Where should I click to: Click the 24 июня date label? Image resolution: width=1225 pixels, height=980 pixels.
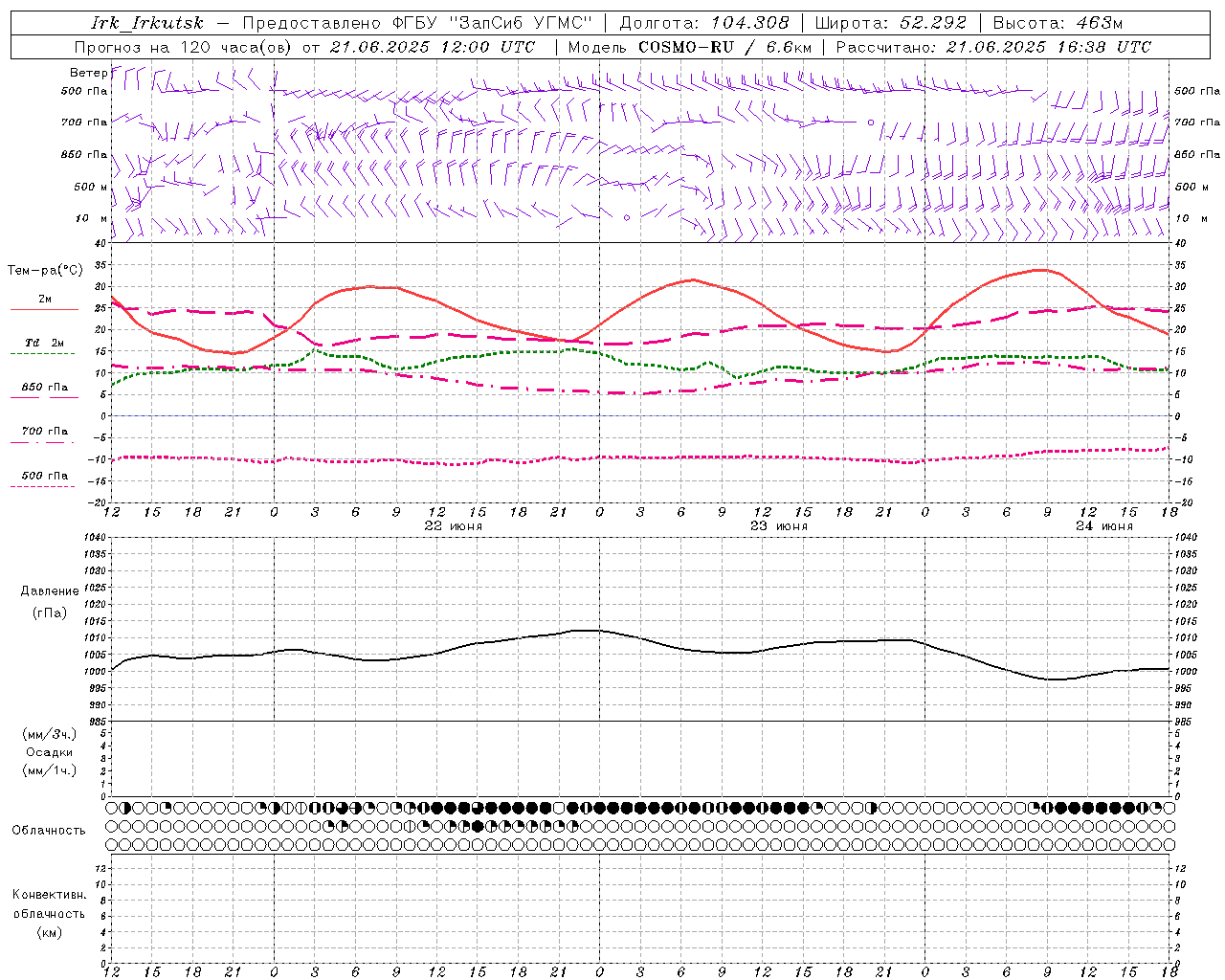coord(1103,526)
